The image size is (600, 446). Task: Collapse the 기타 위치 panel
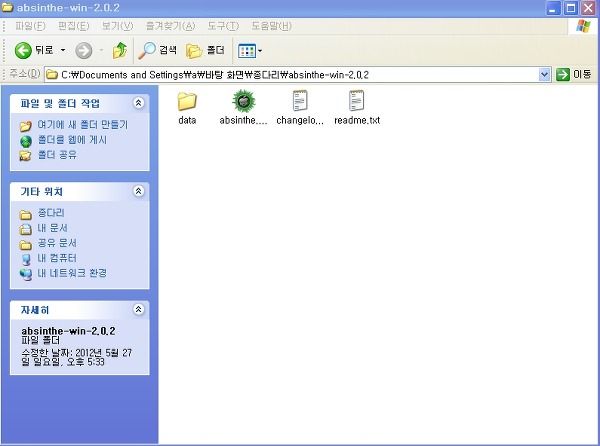tap(139, 191)
